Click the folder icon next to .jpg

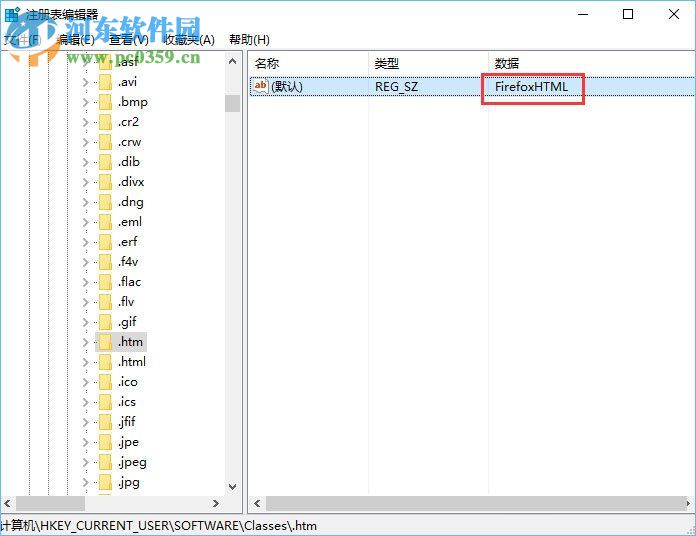pos(105,482)
